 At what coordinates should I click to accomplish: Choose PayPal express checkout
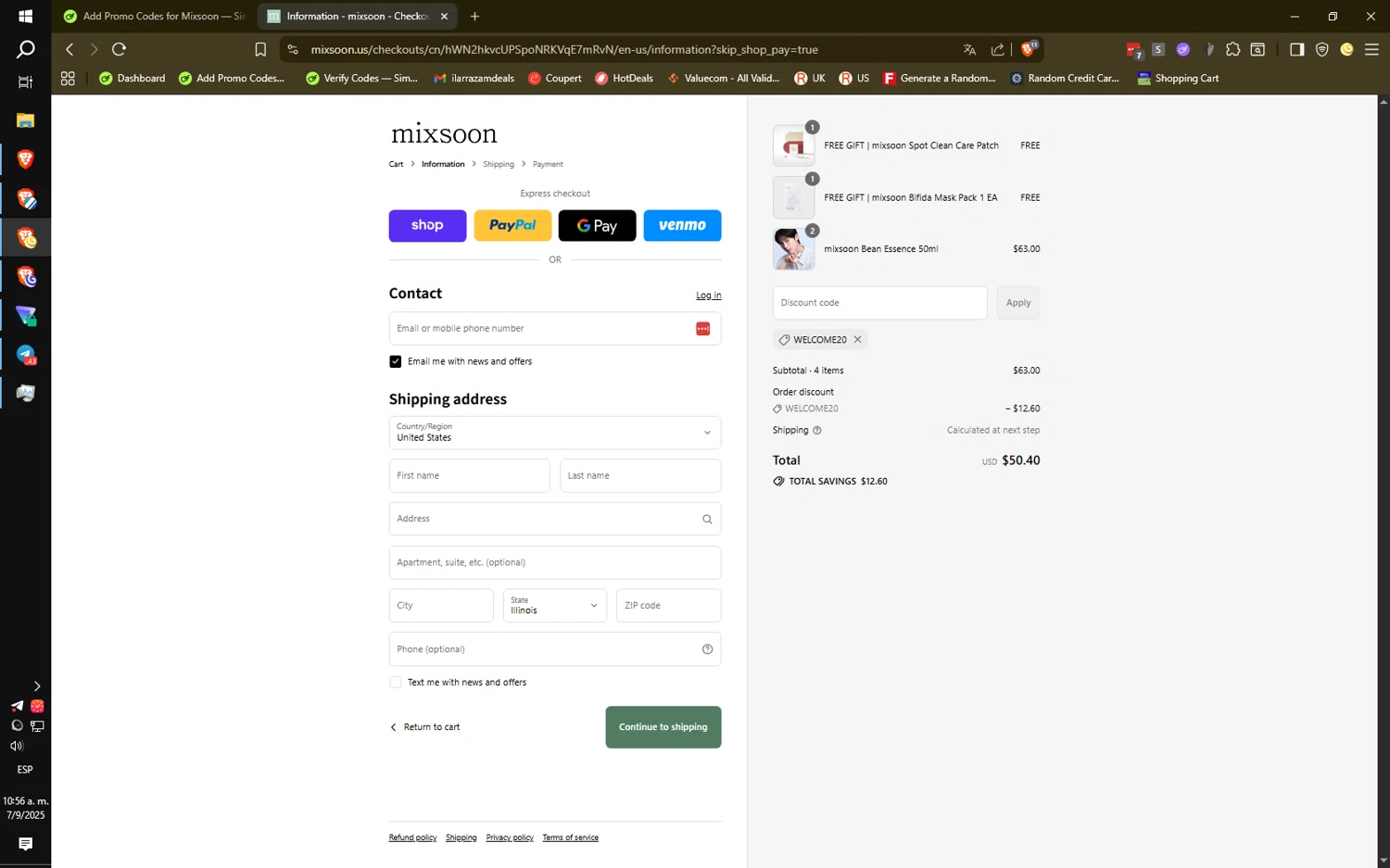click(512, 225)
